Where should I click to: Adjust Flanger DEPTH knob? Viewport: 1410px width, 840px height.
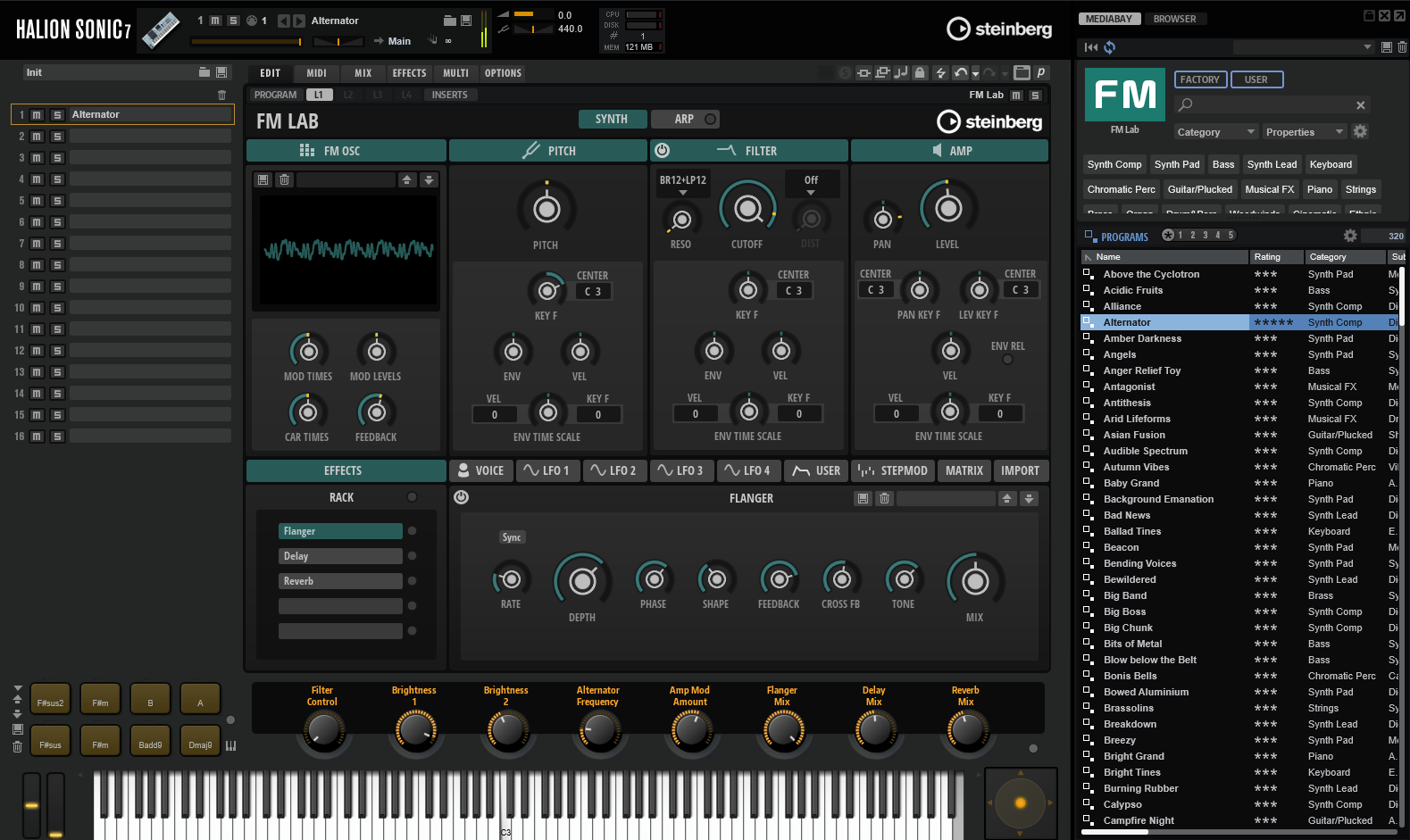click(x=582, y=581)
